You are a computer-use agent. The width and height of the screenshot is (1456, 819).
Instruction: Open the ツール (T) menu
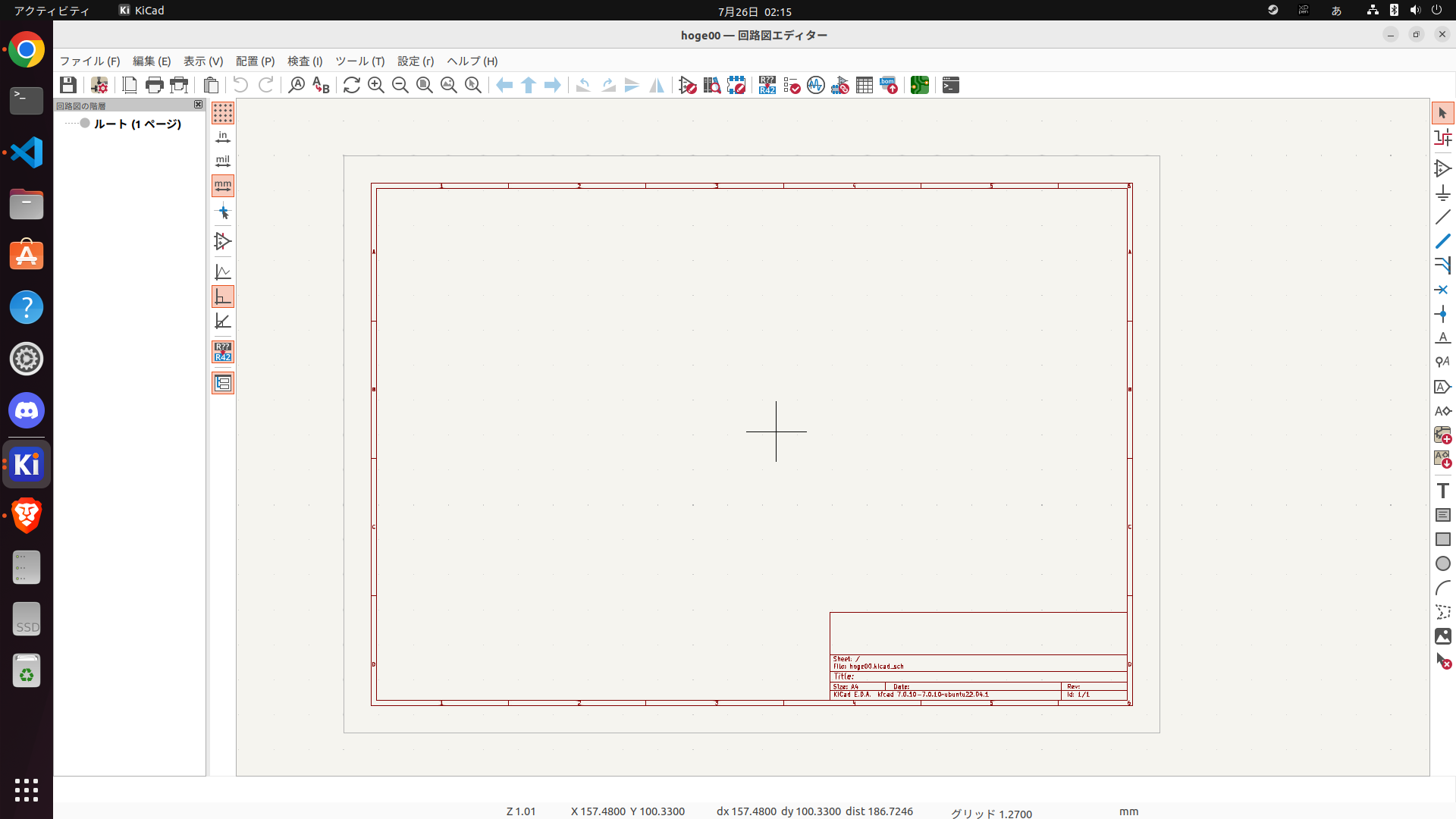pos(359,61)
